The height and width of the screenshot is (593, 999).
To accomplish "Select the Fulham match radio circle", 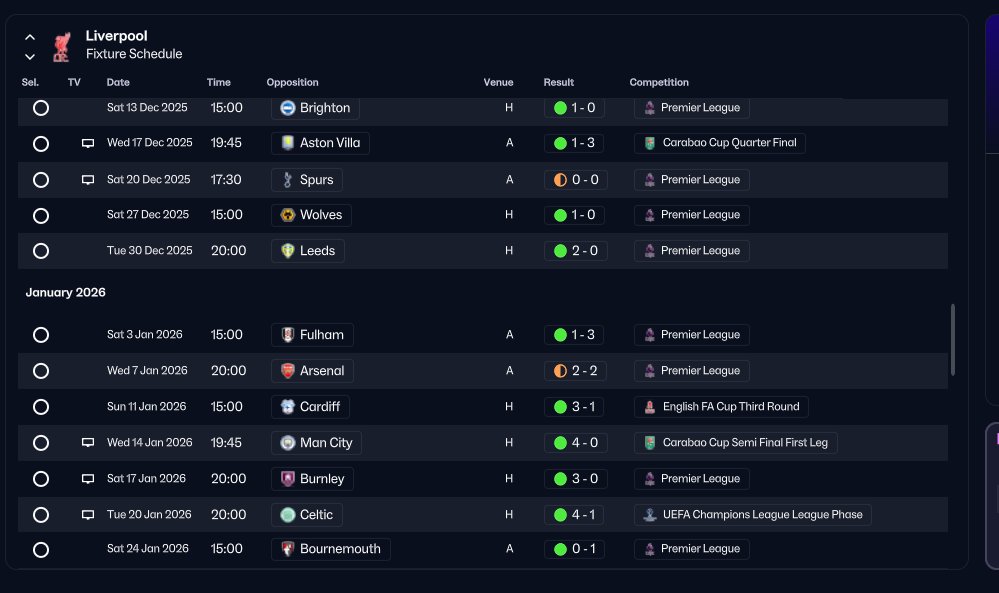I will [41, 335].
